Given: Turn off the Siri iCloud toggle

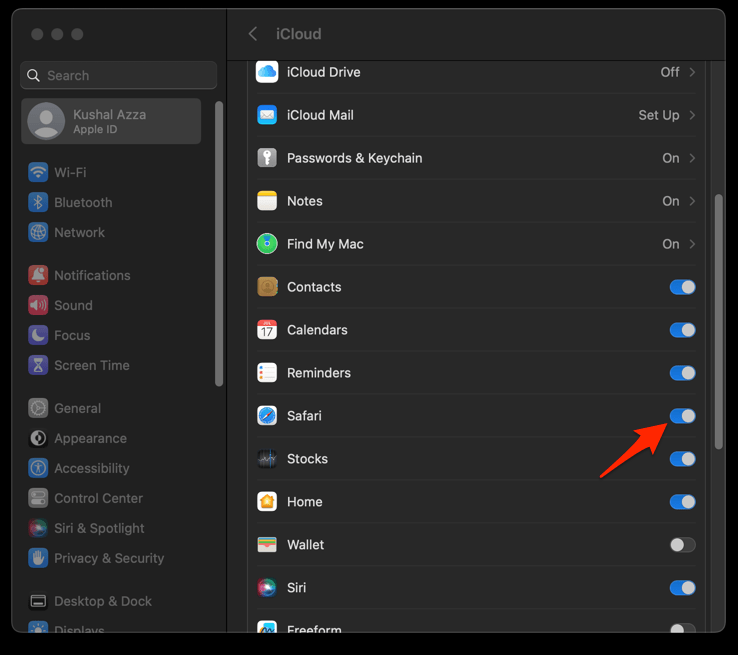Looking at the screenshot, I should pos(682,588).
